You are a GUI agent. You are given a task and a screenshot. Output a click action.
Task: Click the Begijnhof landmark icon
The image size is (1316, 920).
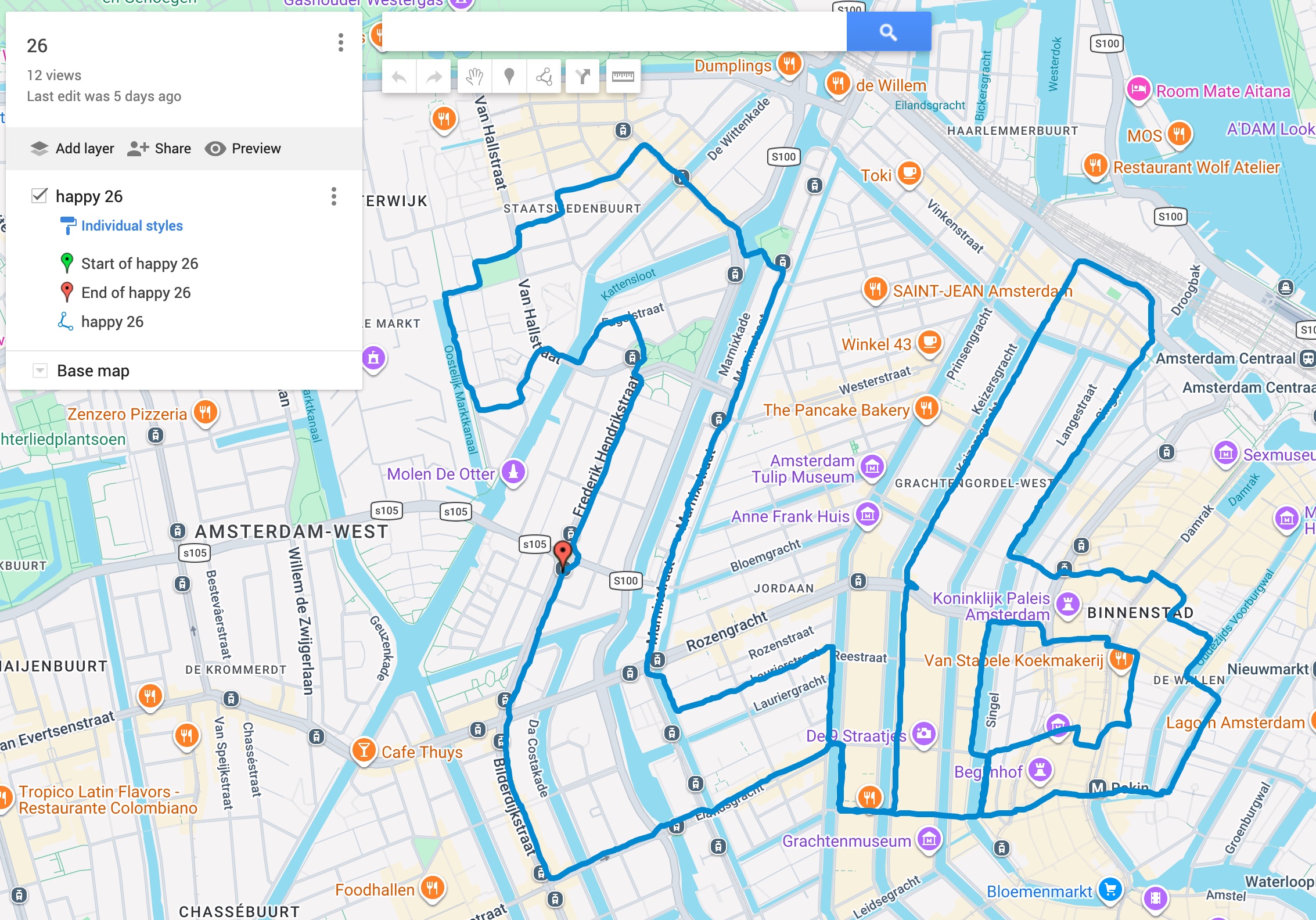click(x=1040, y=770)
